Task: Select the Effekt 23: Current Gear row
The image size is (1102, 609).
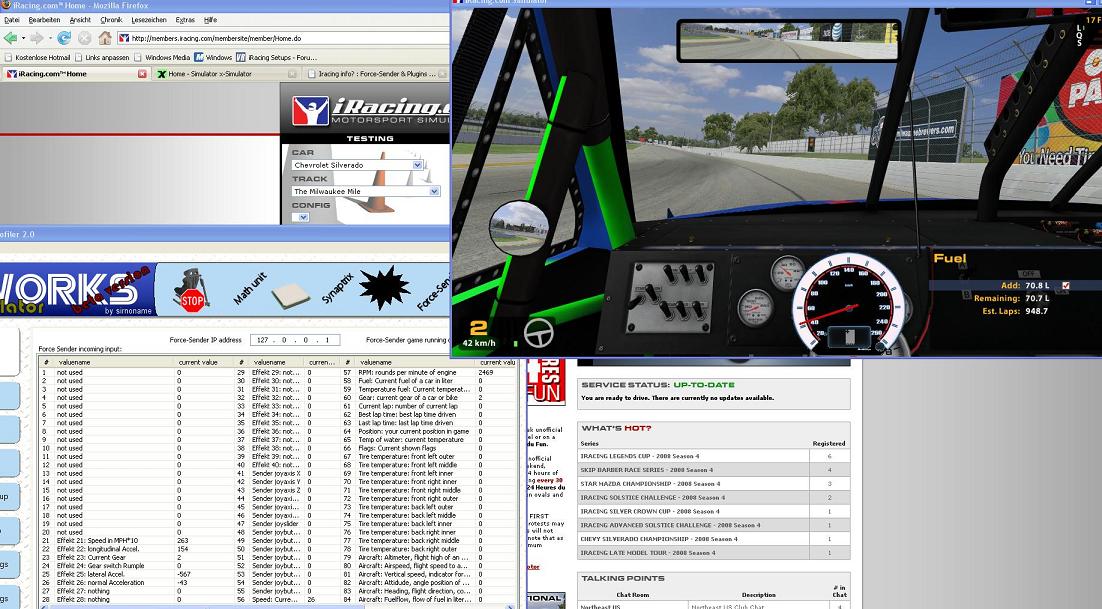Action: (x=135, y=558)
